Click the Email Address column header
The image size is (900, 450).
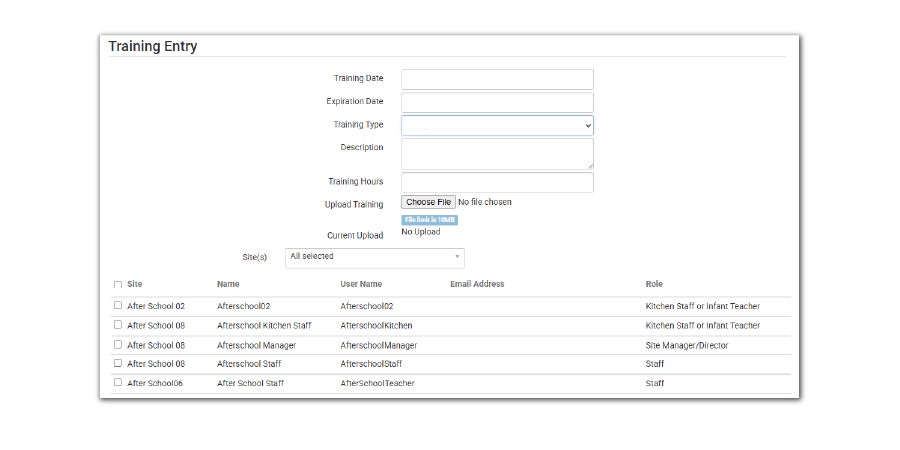pyautogui.click(x=477, y=285)
